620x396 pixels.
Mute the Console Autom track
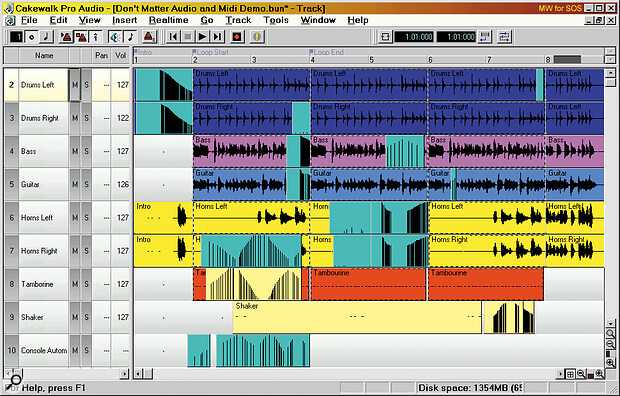75,351
